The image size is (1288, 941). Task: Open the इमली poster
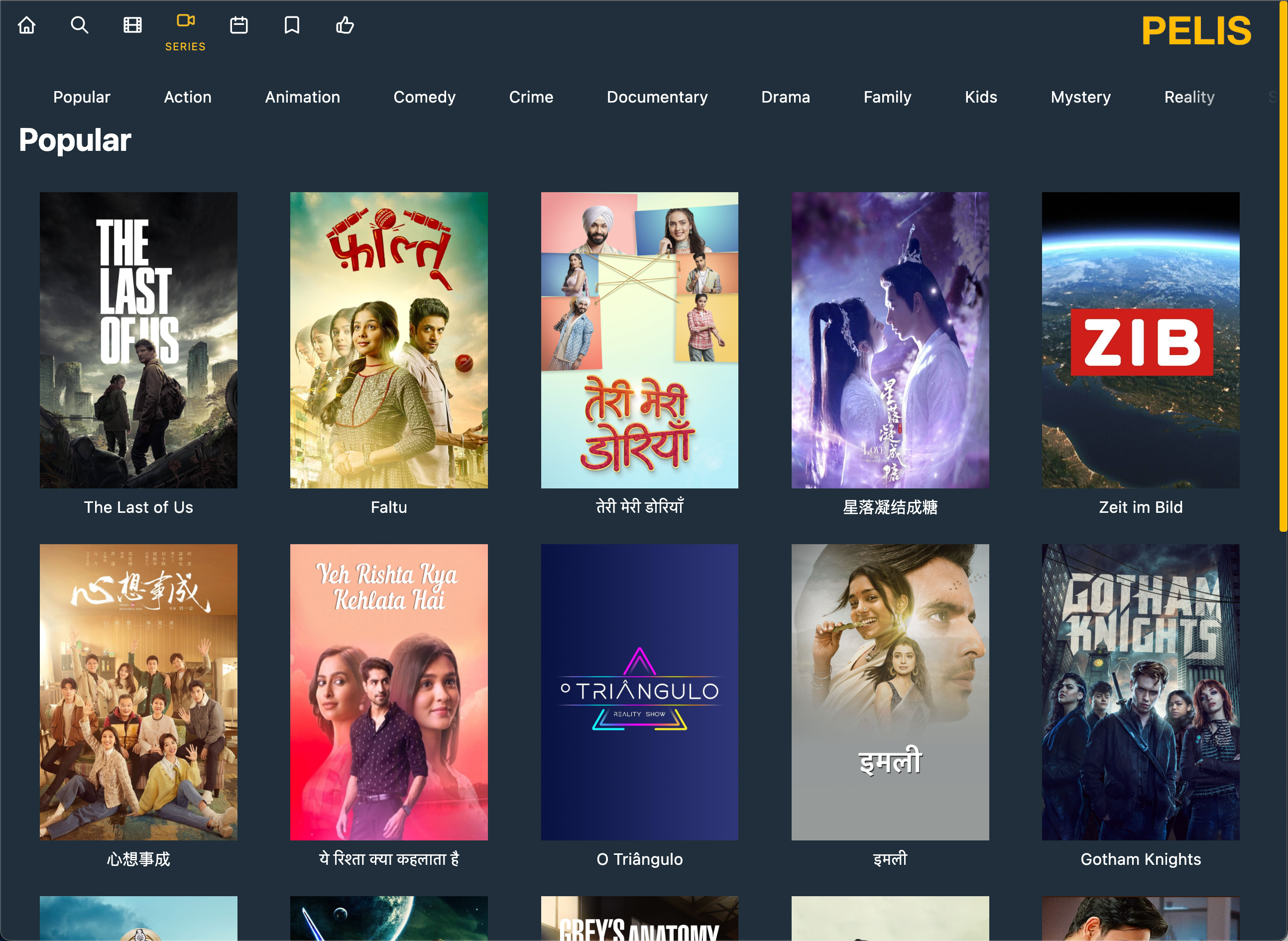coord(890,692)
